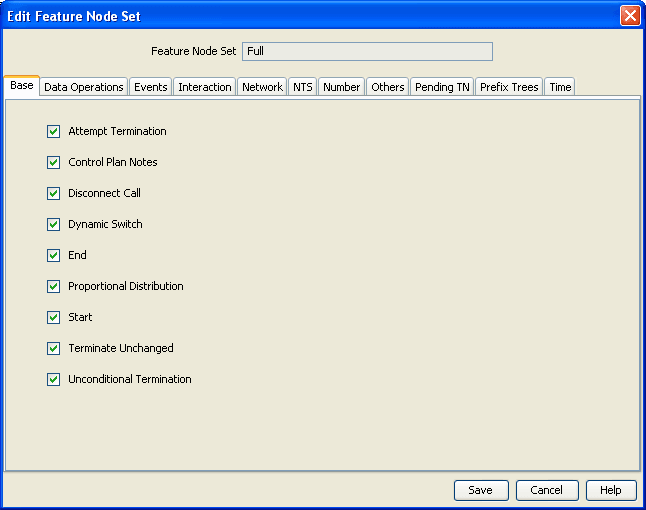Select the Base tab
646x510 pixels.
pyautogui.click(x=22, y=86)
